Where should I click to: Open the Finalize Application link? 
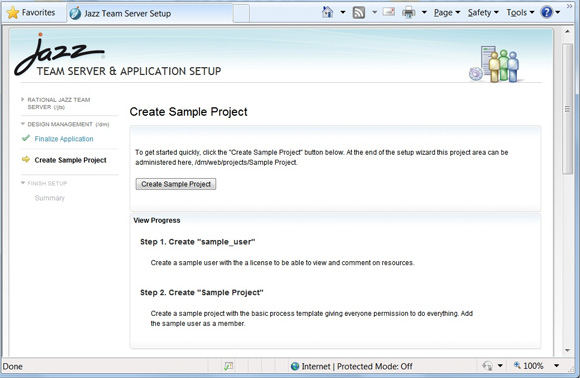(64, 139)
